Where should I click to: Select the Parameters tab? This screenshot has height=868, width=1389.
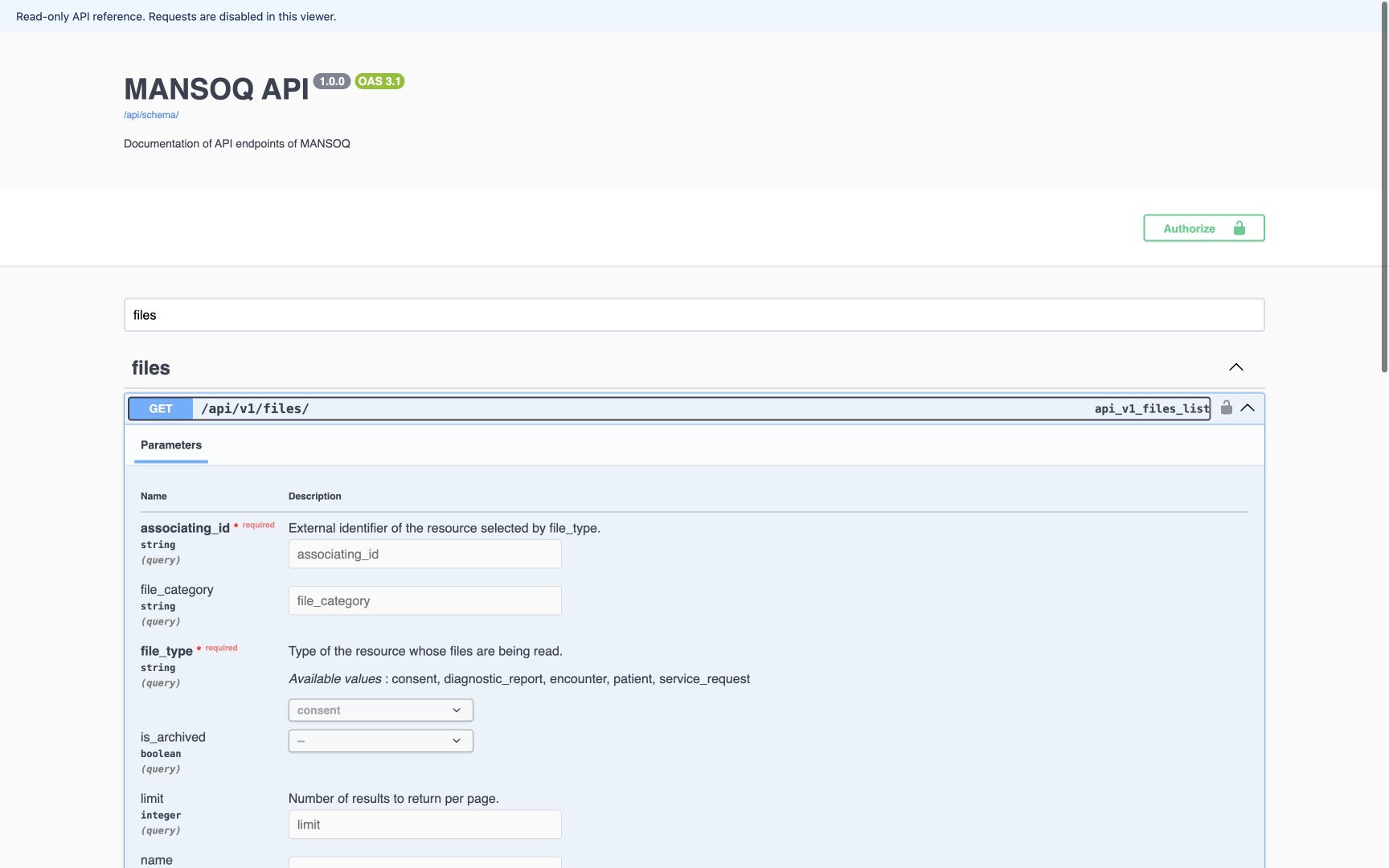(x=171, y=445)
